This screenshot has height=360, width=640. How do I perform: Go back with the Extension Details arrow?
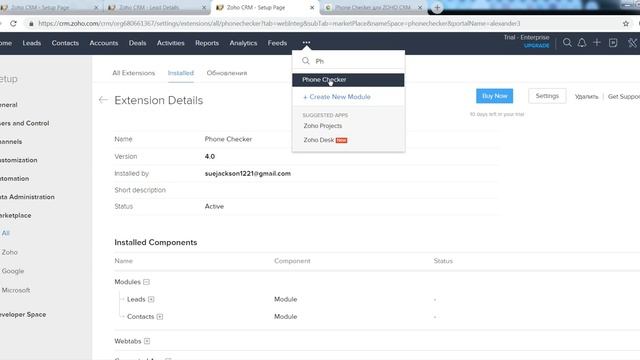[103, 100]
